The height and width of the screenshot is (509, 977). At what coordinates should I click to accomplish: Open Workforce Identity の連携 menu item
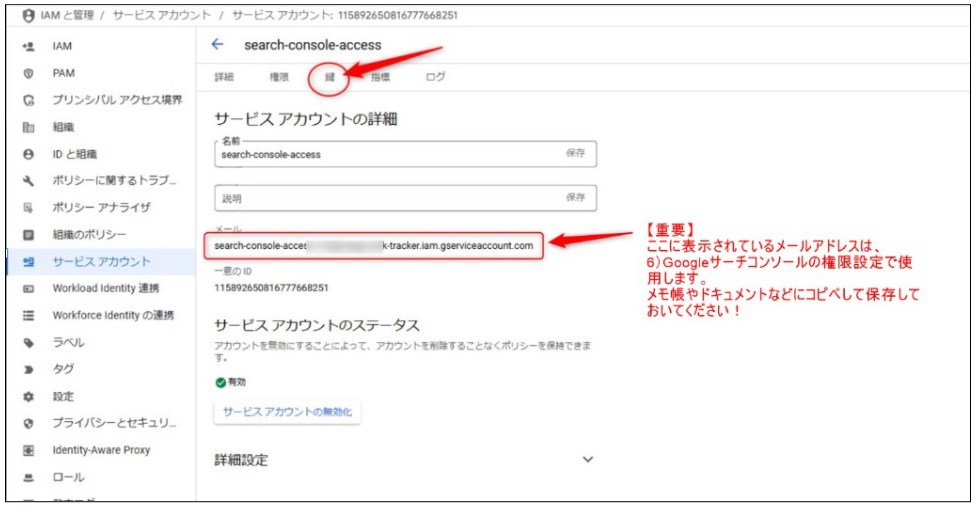pyautogui.click(x=113, y=315)
